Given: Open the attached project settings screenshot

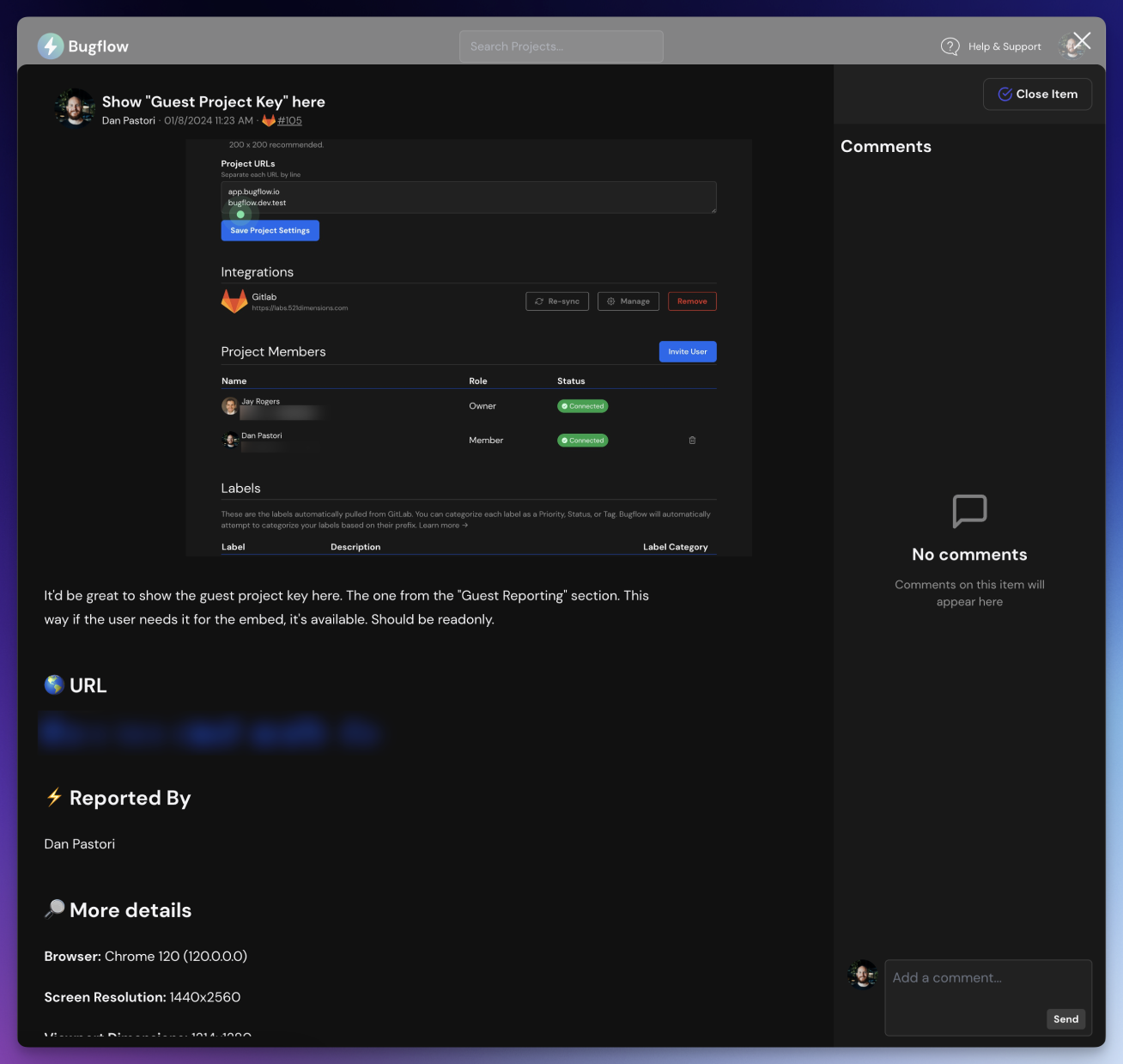Looking at the screenshot, I should [469, 348].
